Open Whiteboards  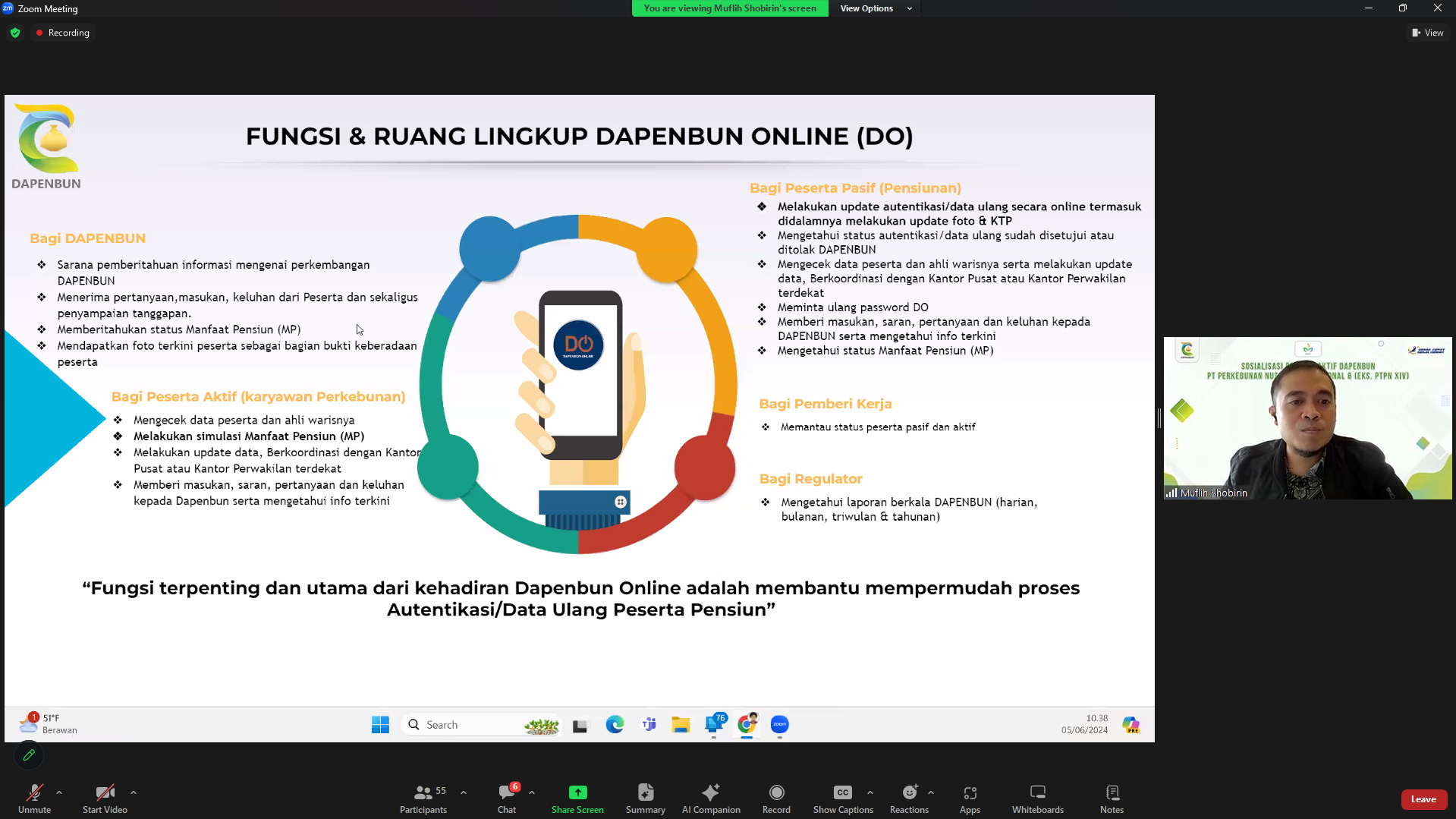pos(1037,799)
